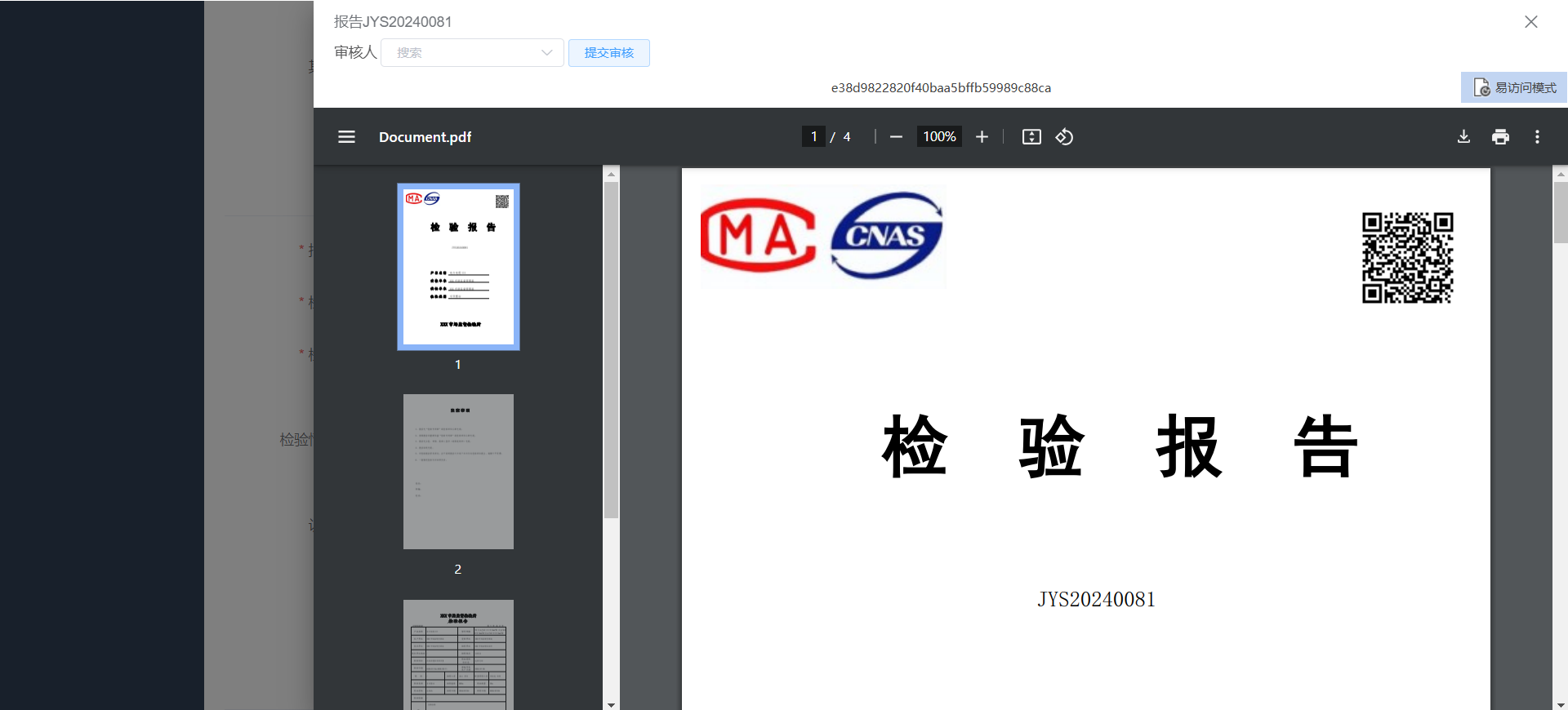Click the current page number field

(813, 137)
